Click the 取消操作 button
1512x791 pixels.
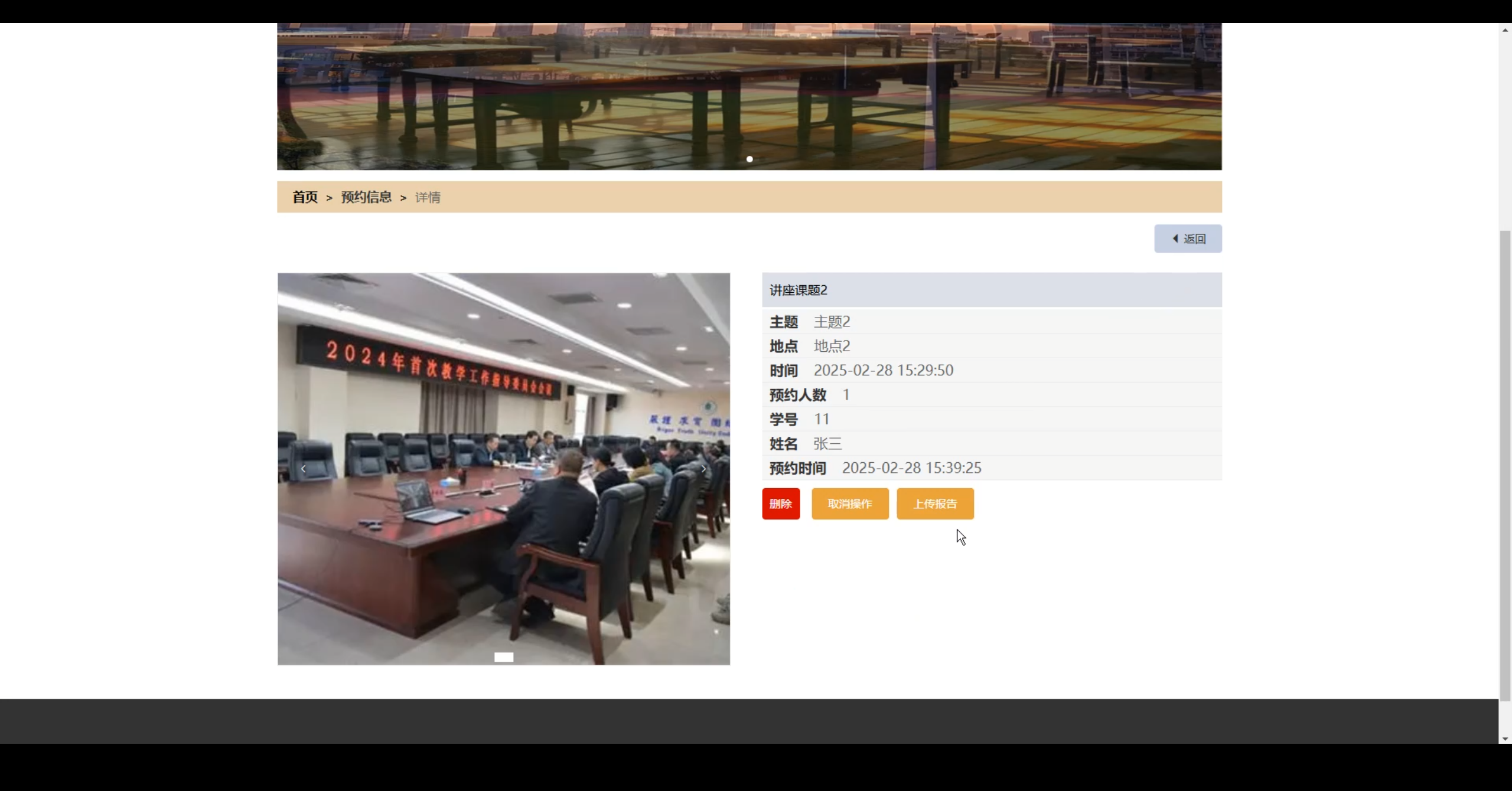(849, 504)
